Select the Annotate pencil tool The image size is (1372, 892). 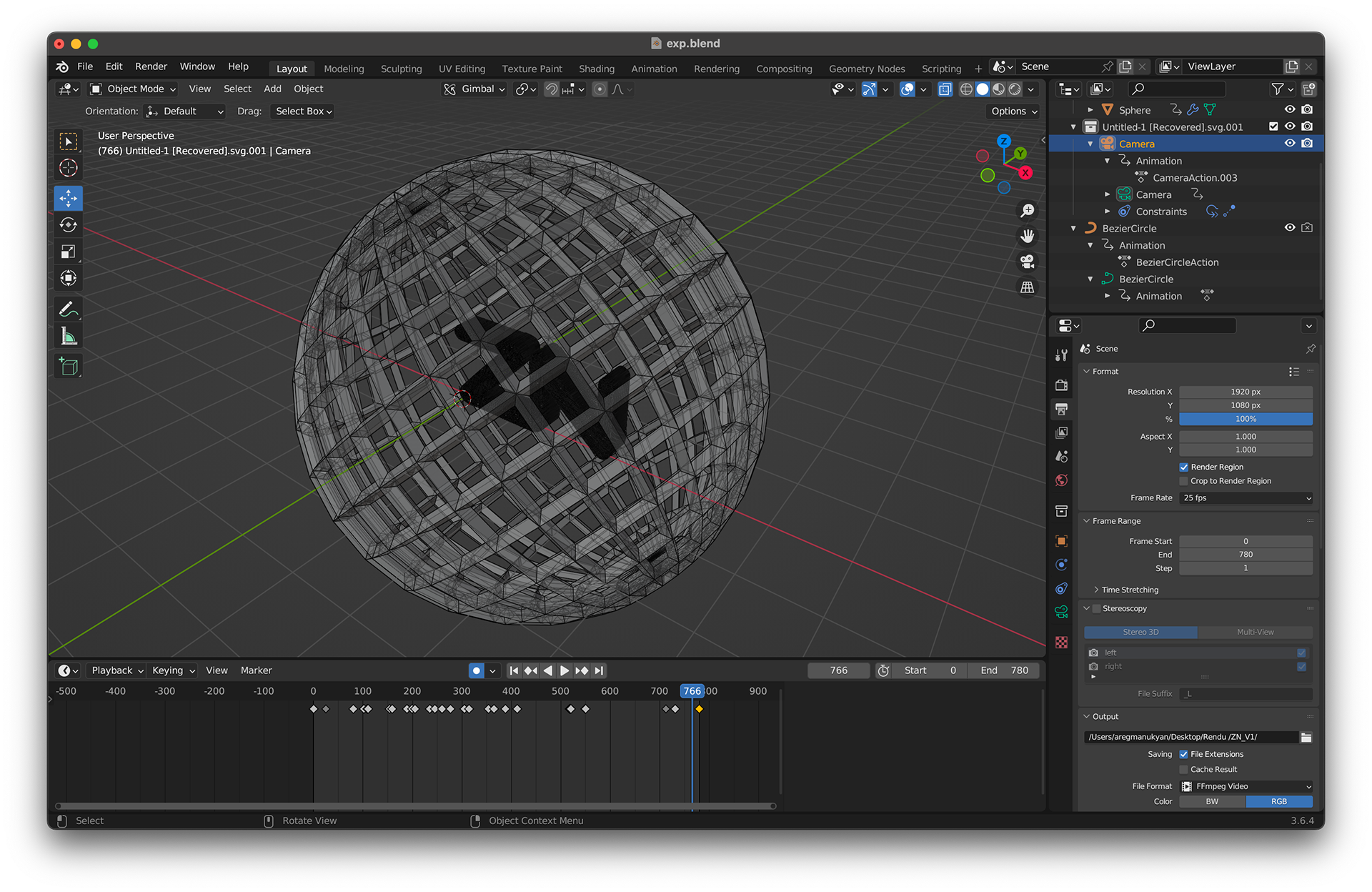pyautogui.click(x=68, y=309)
